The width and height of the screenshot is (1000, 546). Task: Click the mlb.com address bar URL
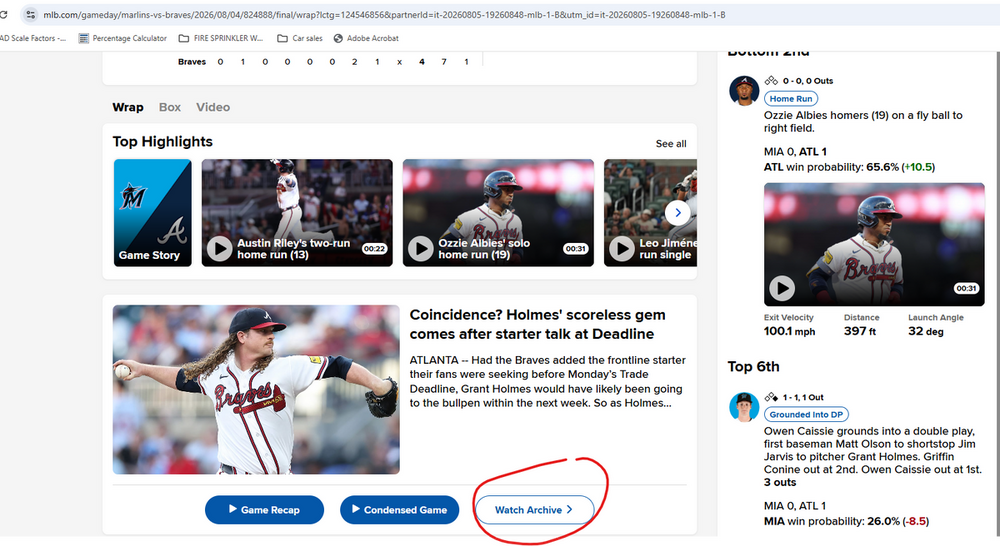(384, 14)
